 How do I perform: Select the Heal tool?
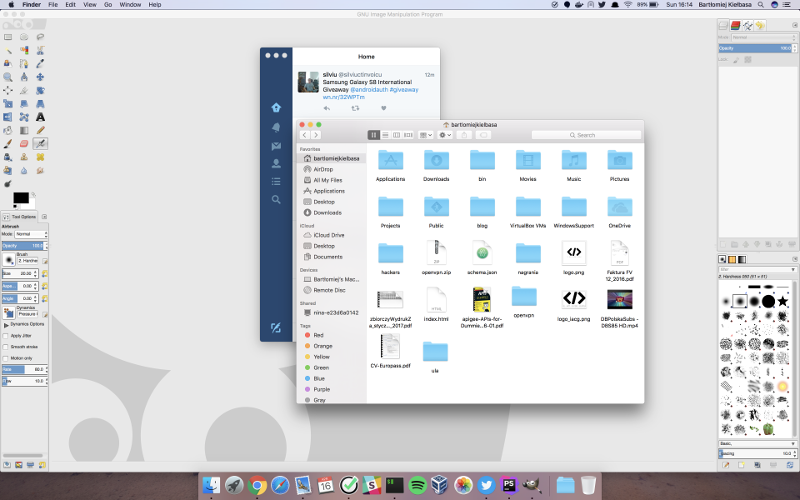coord(40,157)
